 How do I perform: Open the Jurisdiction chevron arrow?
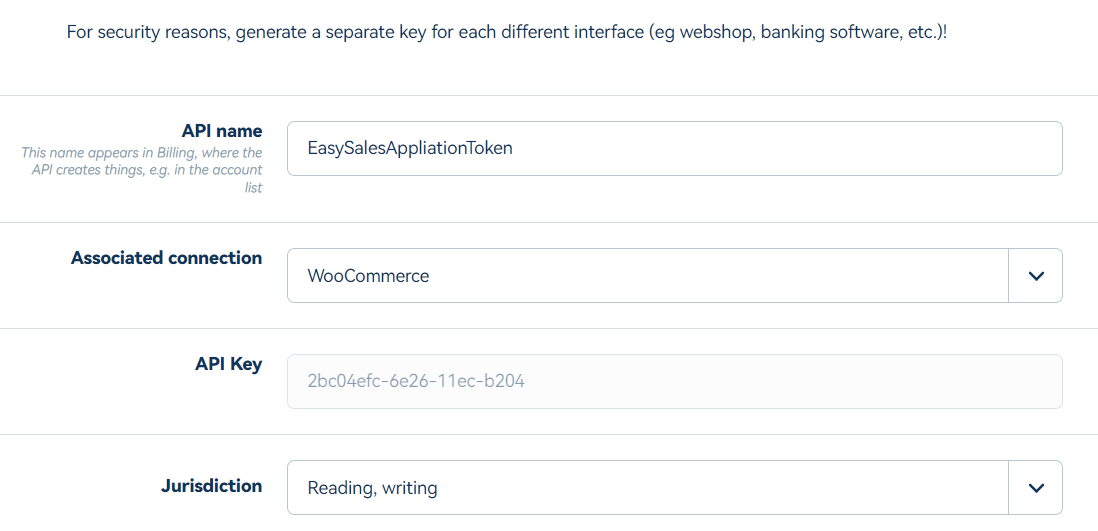[x=1036, y=488]
